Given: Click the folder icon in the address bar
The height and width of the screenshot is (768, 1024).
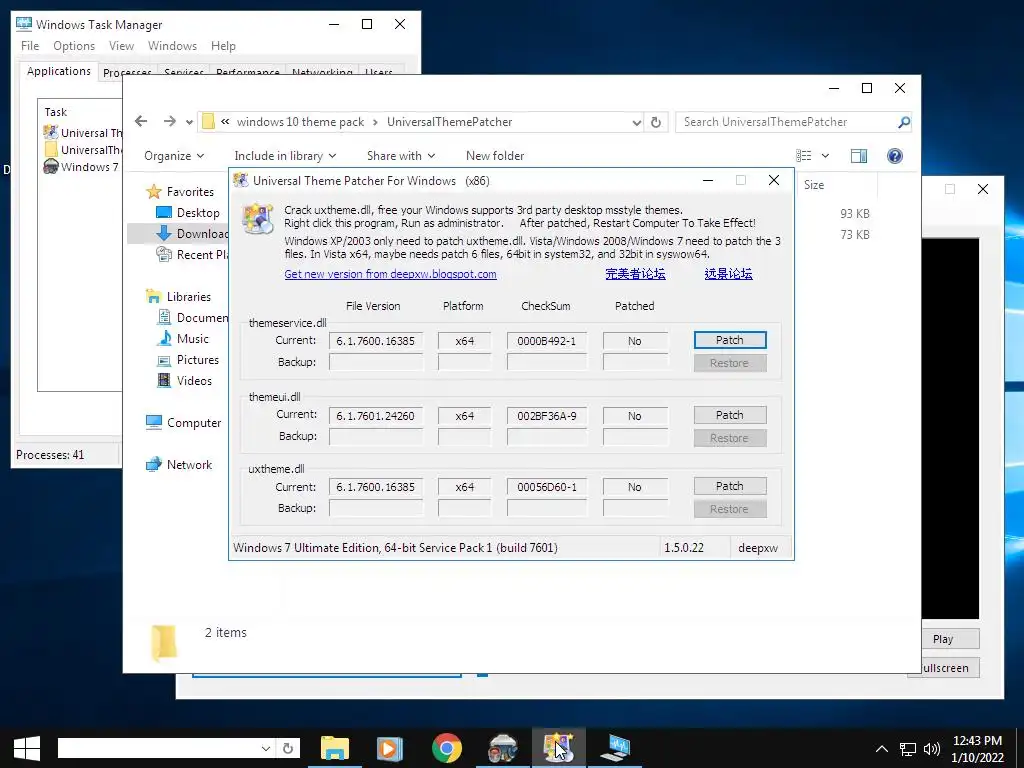Looking at the screenshot, I should click(208, 121).
